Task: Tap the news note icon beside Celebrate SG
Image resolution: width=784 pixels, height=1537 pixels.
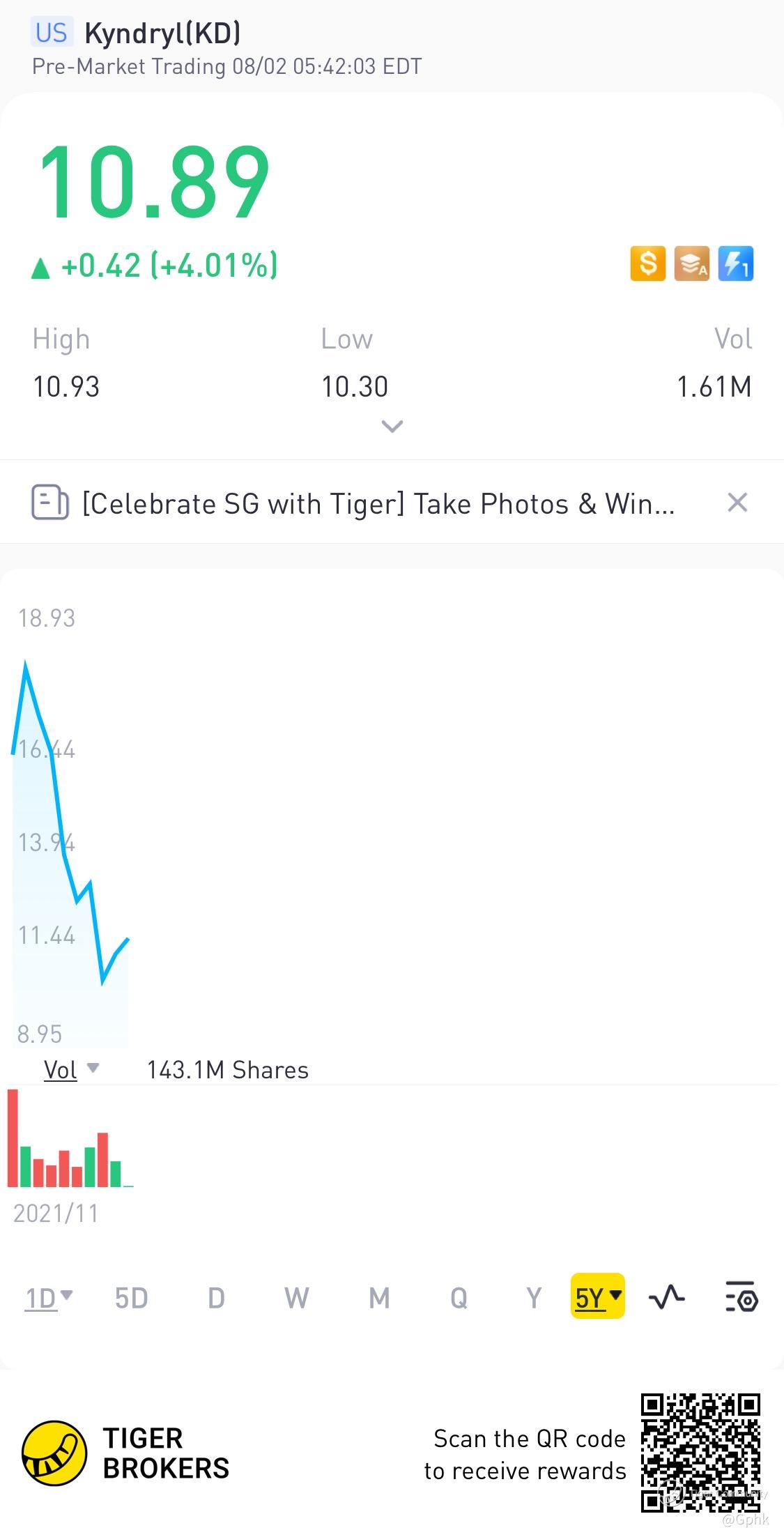Action: pos(49,502)
